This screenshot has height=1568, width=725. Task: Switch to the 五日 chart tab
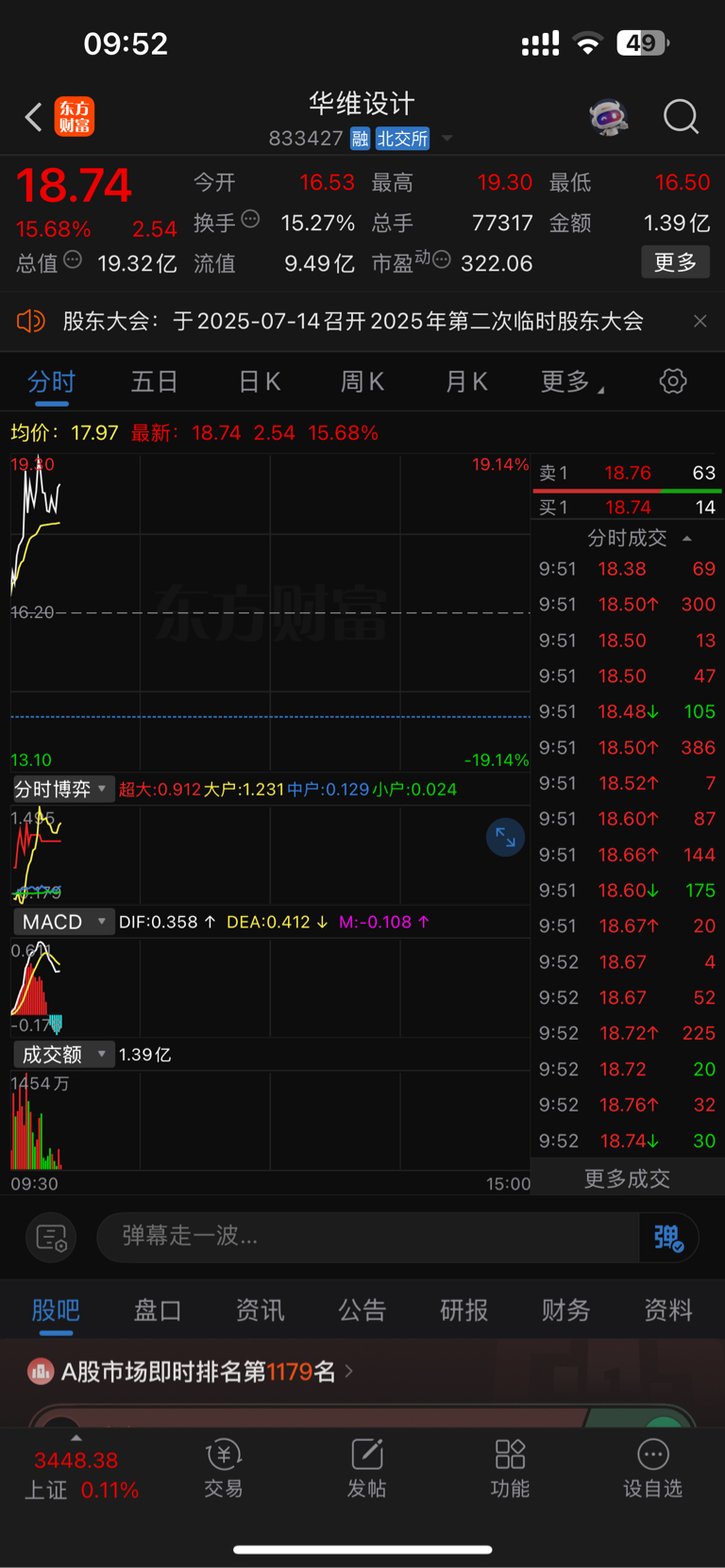tap(154, 381)
